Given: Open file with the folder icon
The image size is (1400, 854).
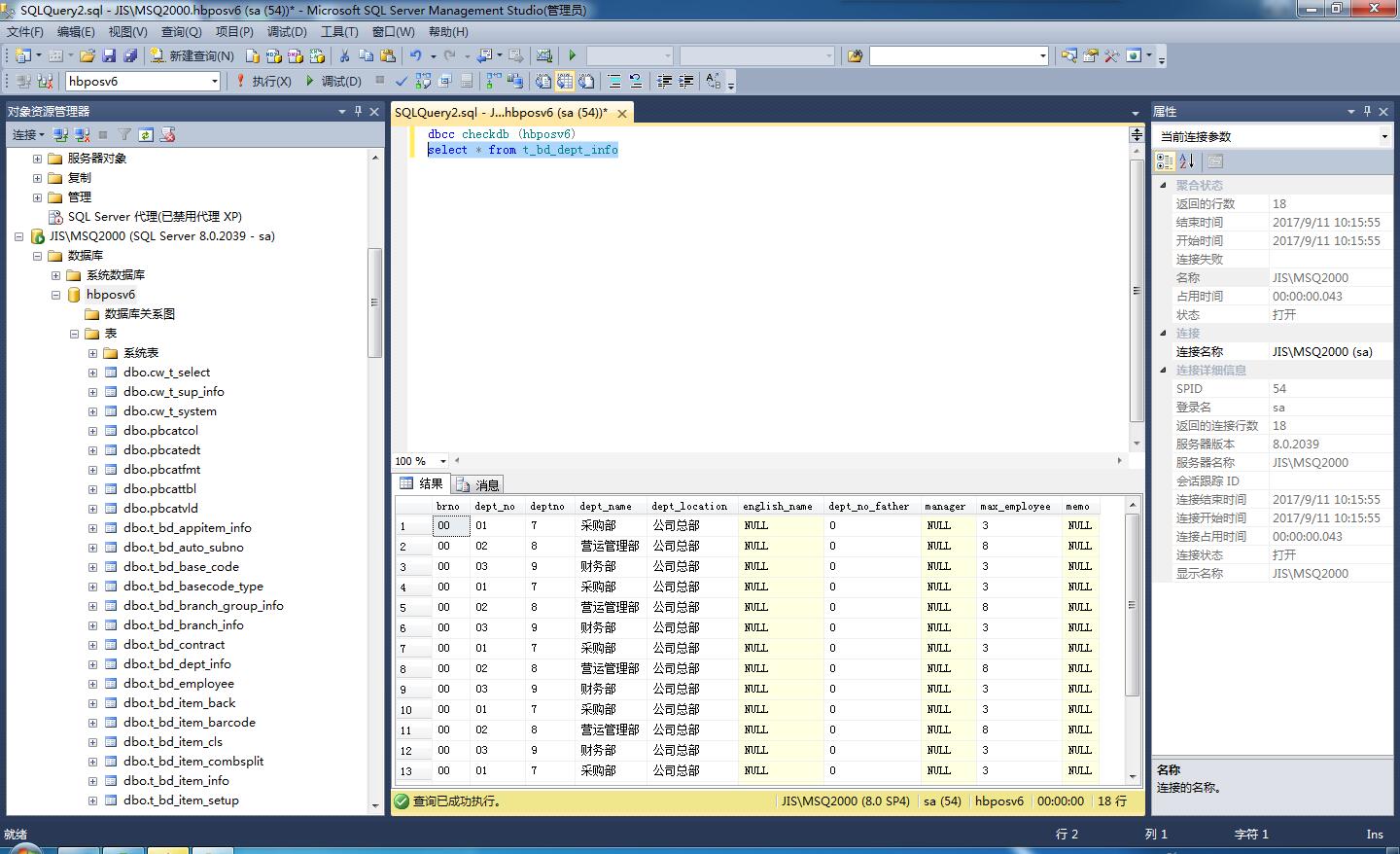Looking at the screenshot, I should click(87, 55).
